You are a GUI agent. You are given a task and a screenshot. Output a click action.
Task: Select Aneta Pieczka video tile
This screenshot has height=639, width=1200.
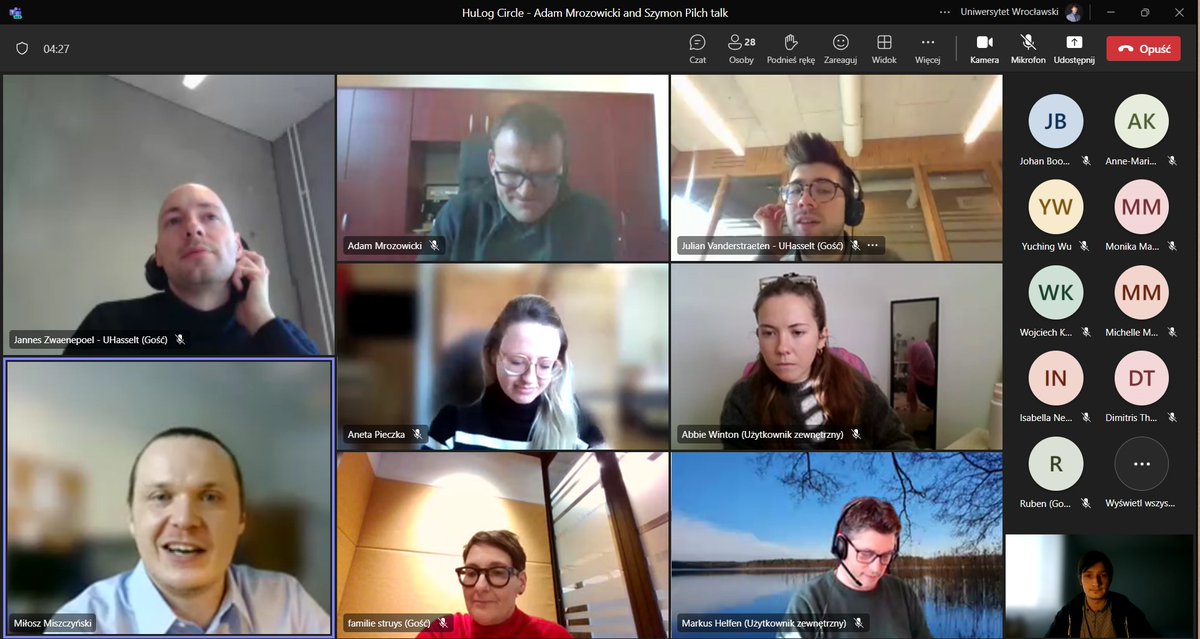point(502,356)
